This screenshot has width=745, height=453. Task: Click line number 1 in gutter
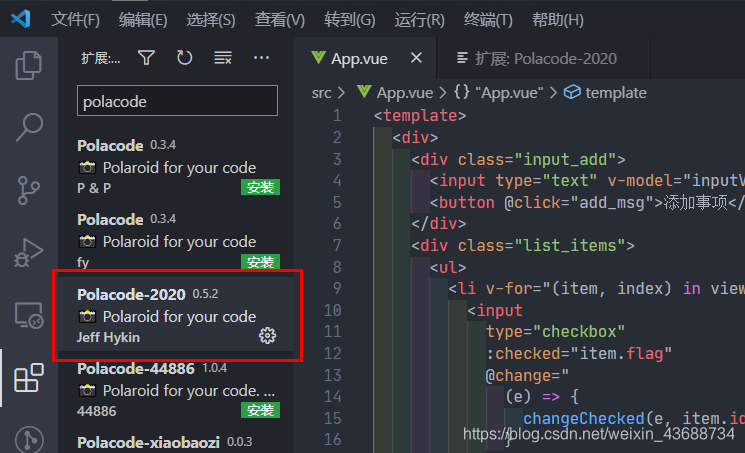(x=337, y=116)
